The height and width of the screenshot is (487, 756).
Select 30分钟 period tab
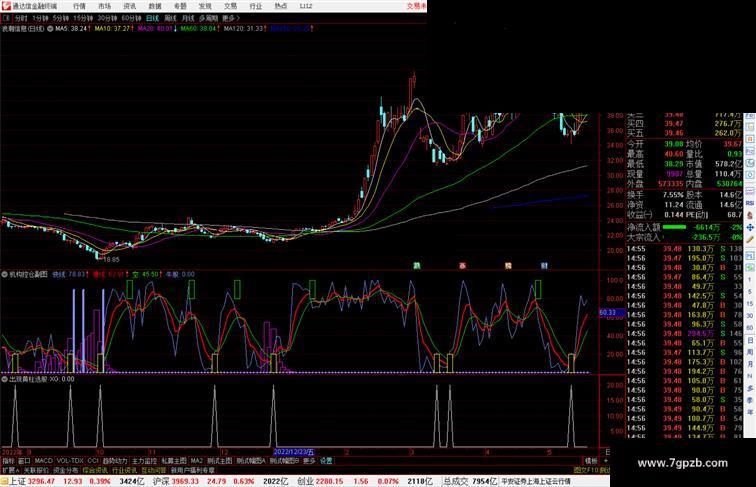107,18
